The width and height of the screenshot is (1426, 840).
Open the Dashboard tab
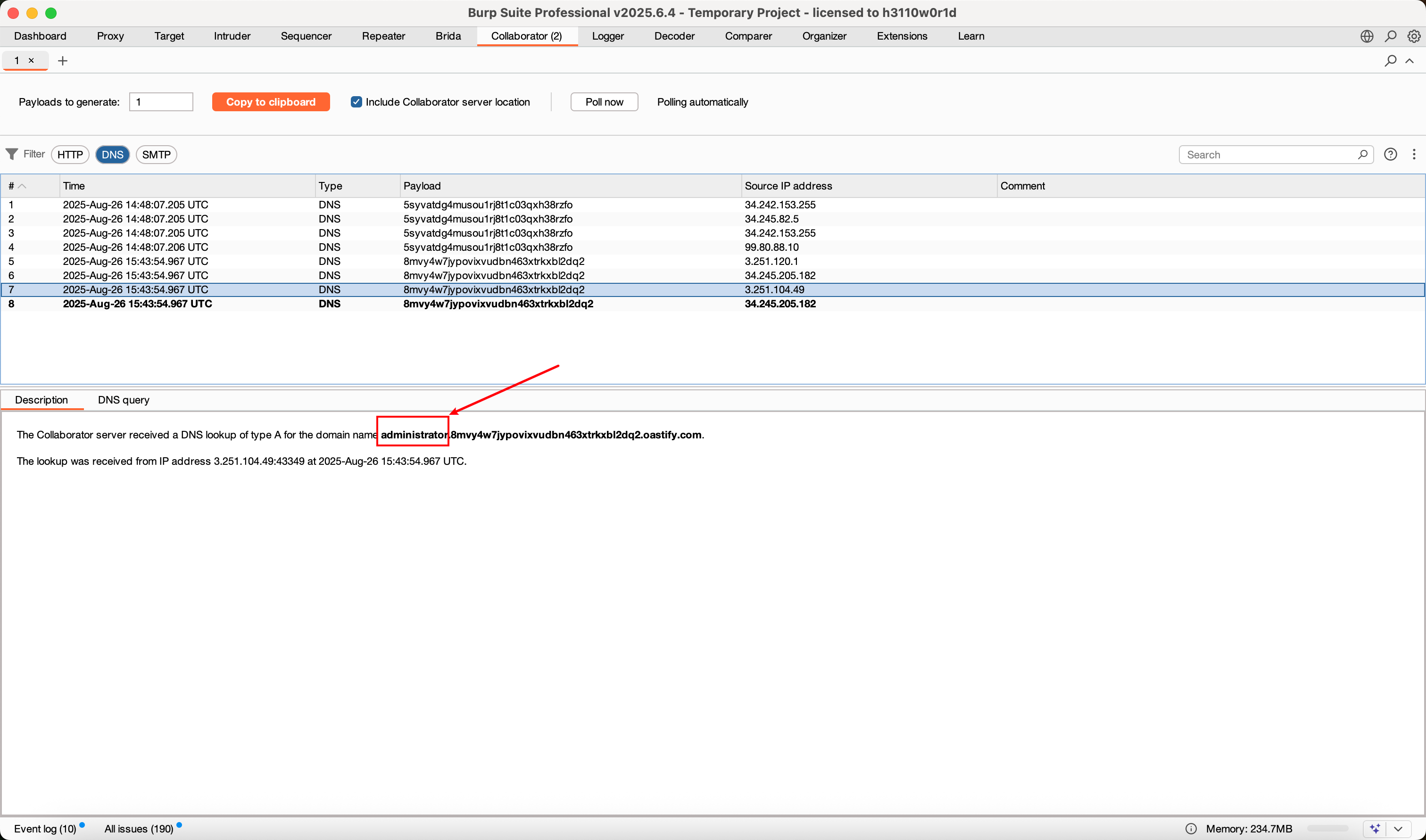pos(40,36)
